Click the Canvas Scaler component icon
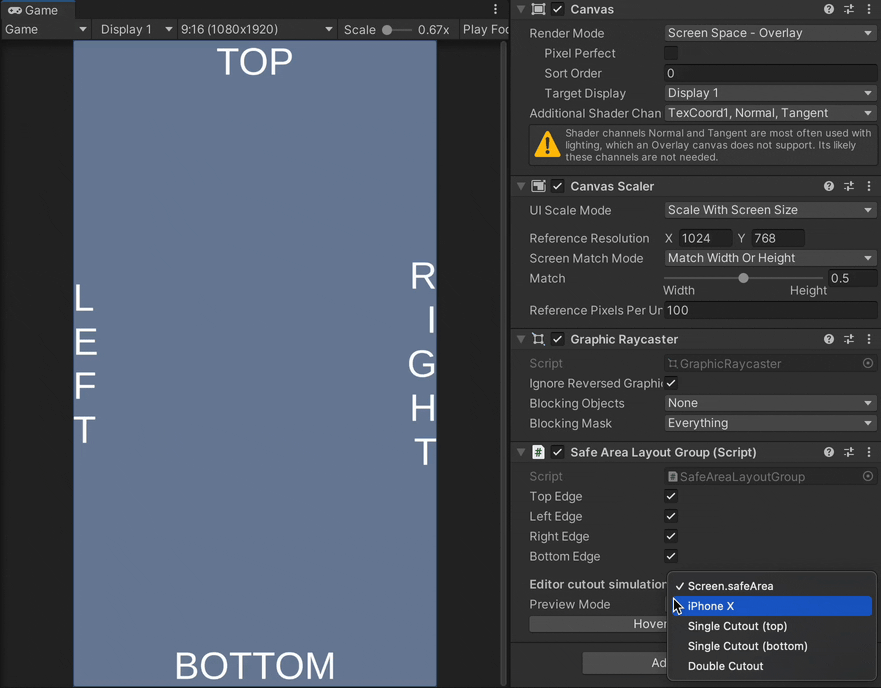 coord(538,186)
